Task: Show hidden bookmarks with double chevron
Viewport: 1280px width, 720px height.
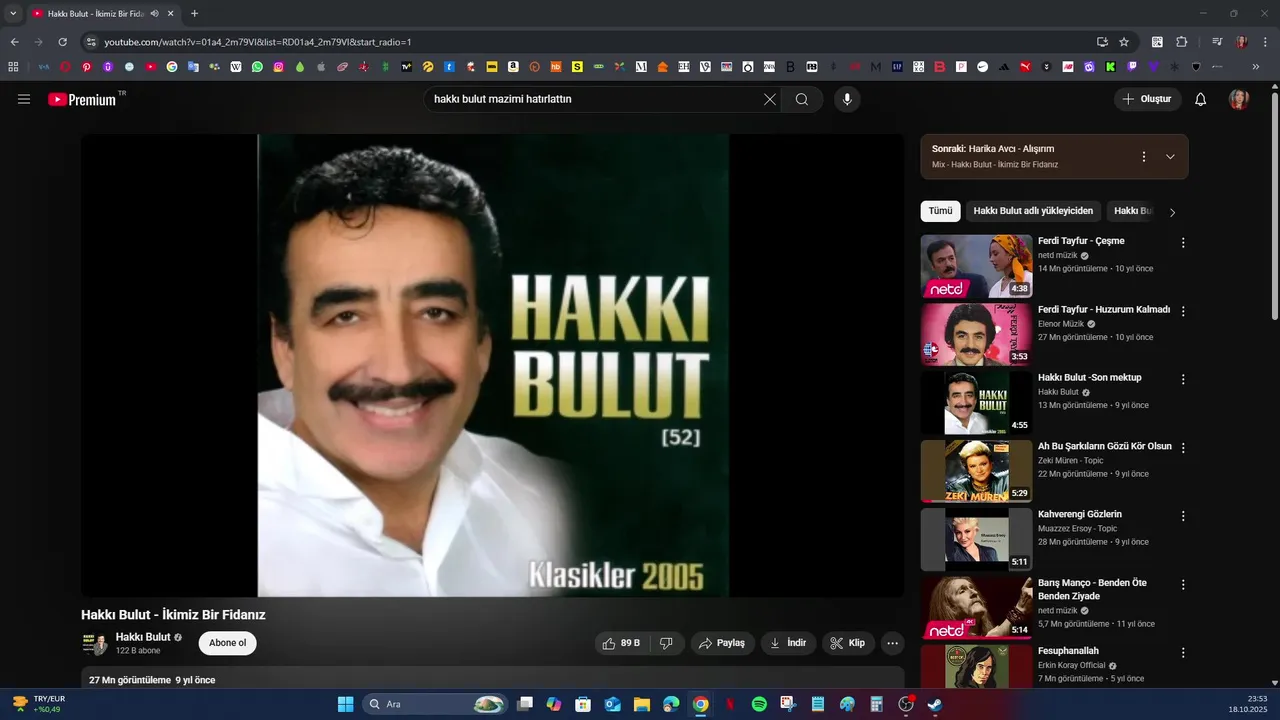Action: coord(1256,67)
